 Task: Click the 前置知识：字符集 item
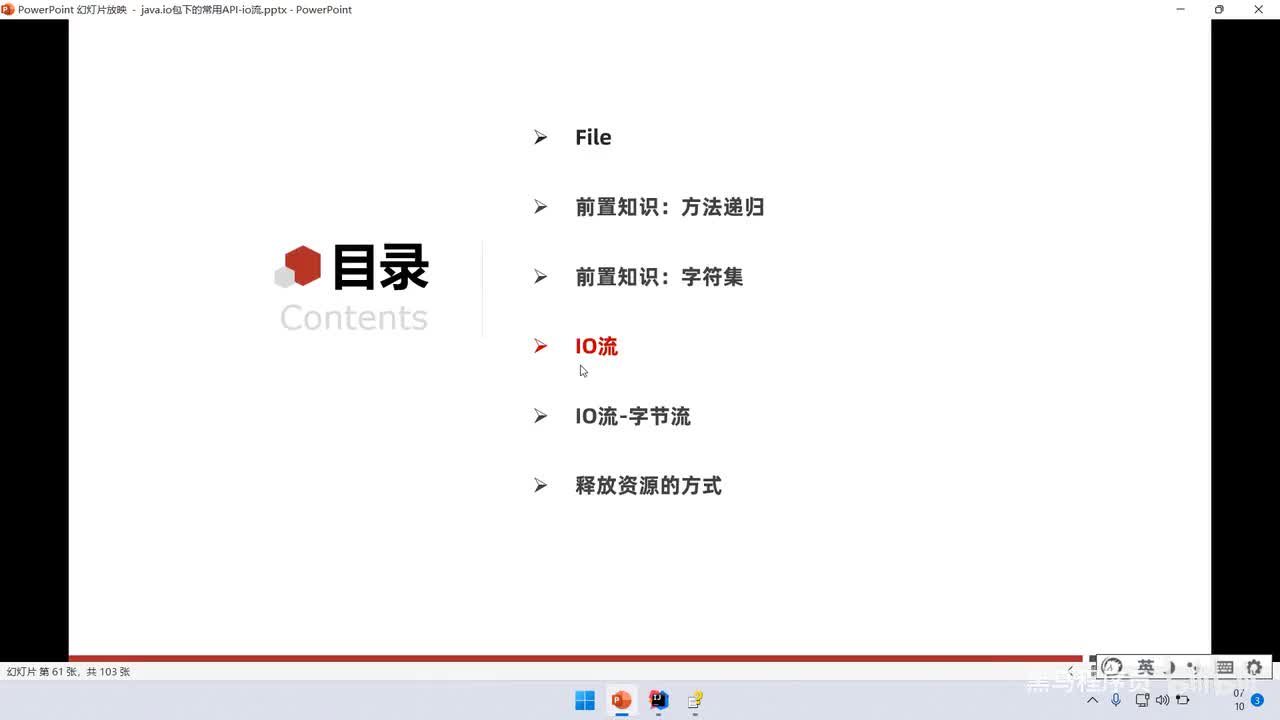tap(659, 277)
